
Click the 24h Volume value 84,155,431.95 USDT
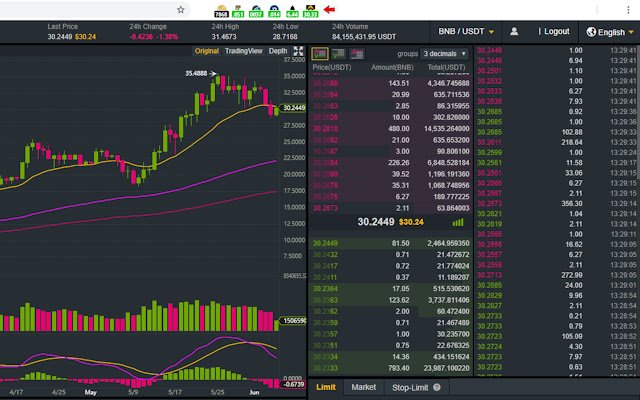[x=364, y=37]
